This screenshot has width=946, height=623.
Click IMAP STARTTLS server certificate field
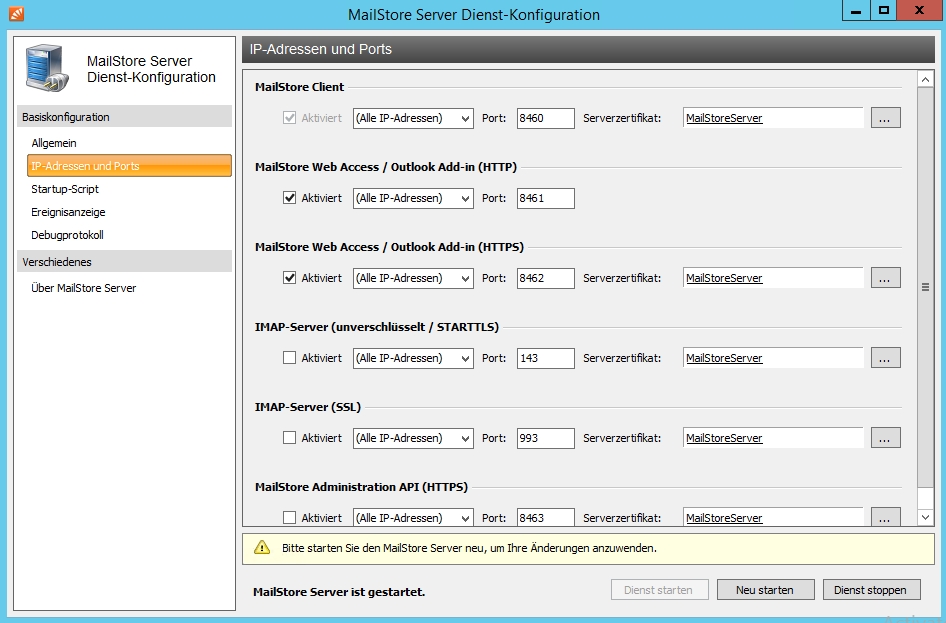(x=773, y=358)
